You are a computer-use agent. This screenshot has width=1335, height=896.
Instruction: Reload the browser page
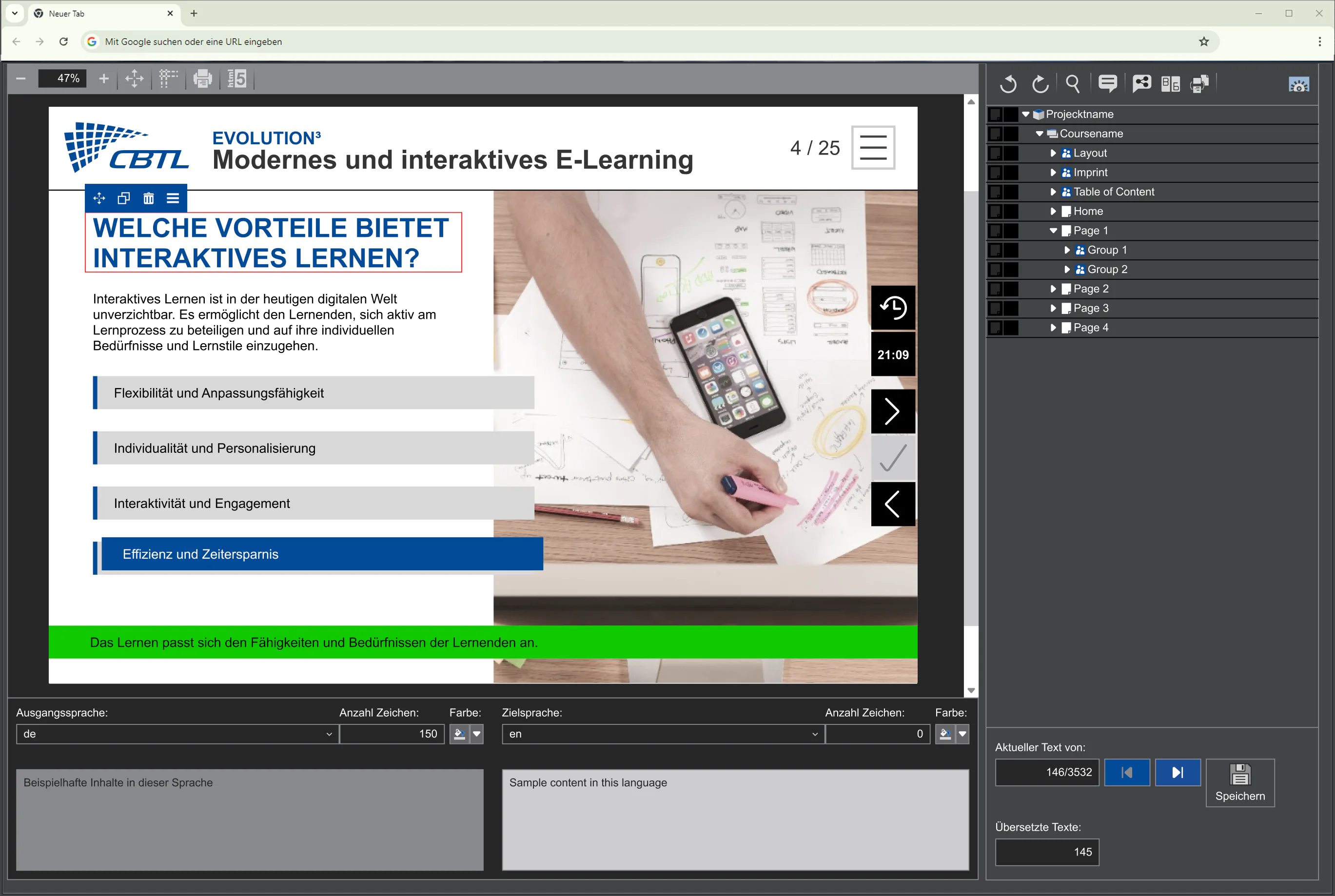coord(63,42)
